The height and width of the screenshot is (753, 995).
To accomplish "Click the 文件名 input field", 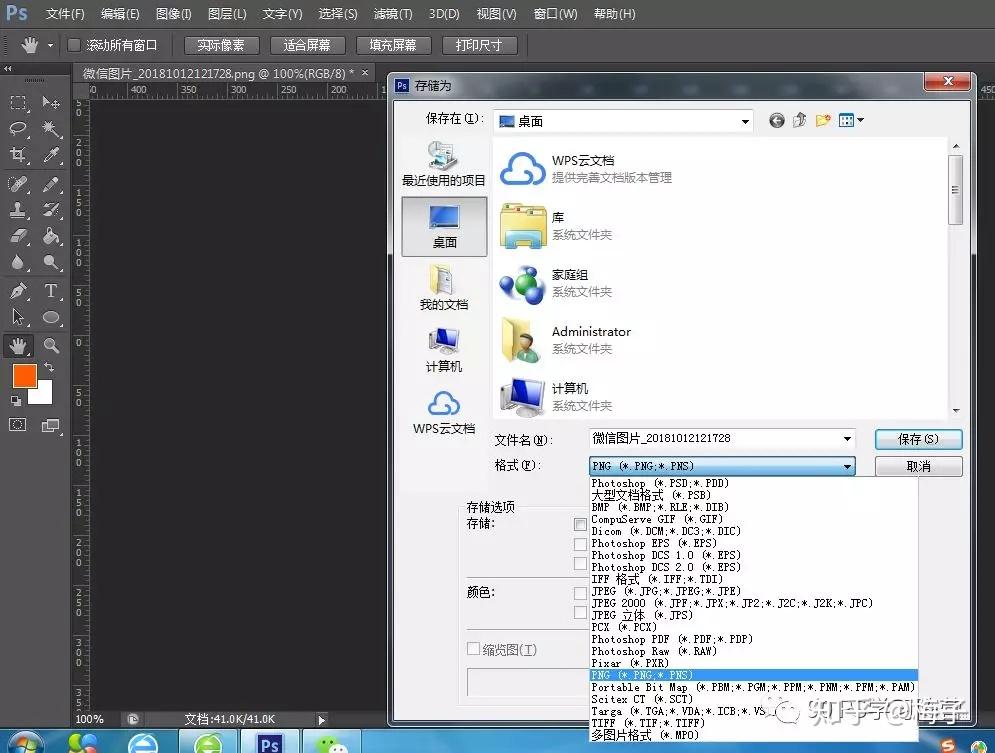I will pyautogui.click(x=722, y=438).
